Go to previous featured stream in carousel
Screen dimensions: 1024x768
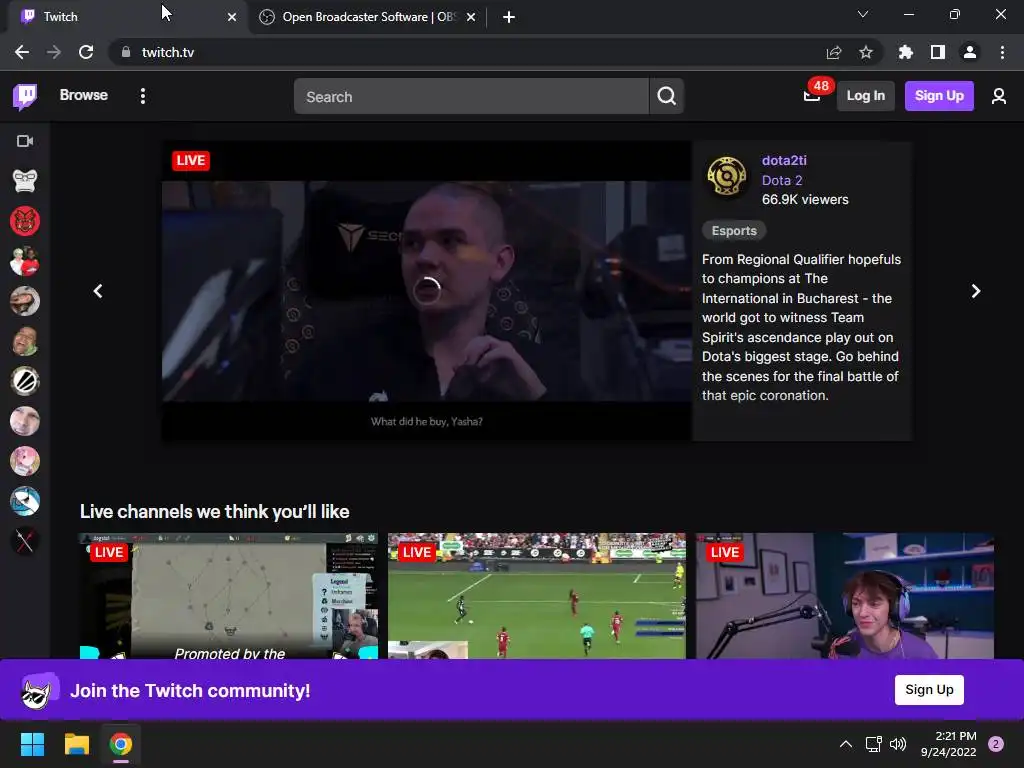point(98,291)
